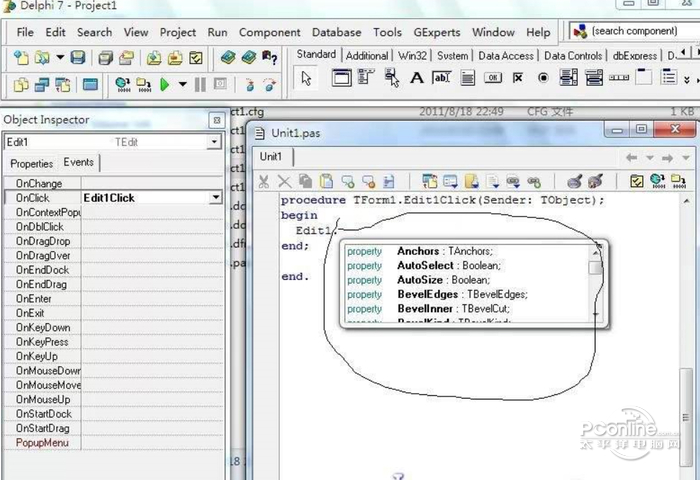Image resolution: width=700 pixels, height=480 pixels.
Task: Select the Button component (OK icon)
Action: [x=493, y=78]
